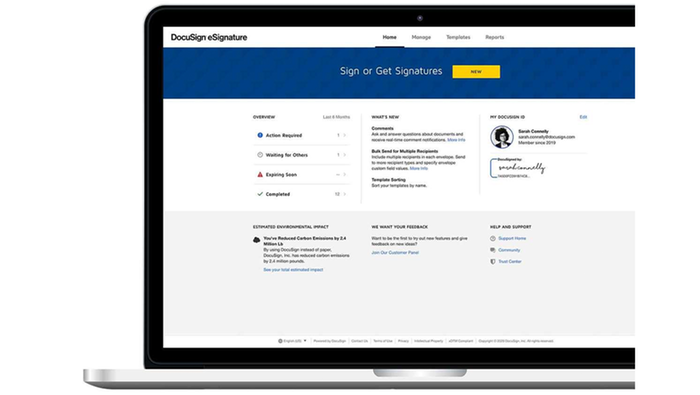Click the carbon emissions cloud icon

coord(257,240)
